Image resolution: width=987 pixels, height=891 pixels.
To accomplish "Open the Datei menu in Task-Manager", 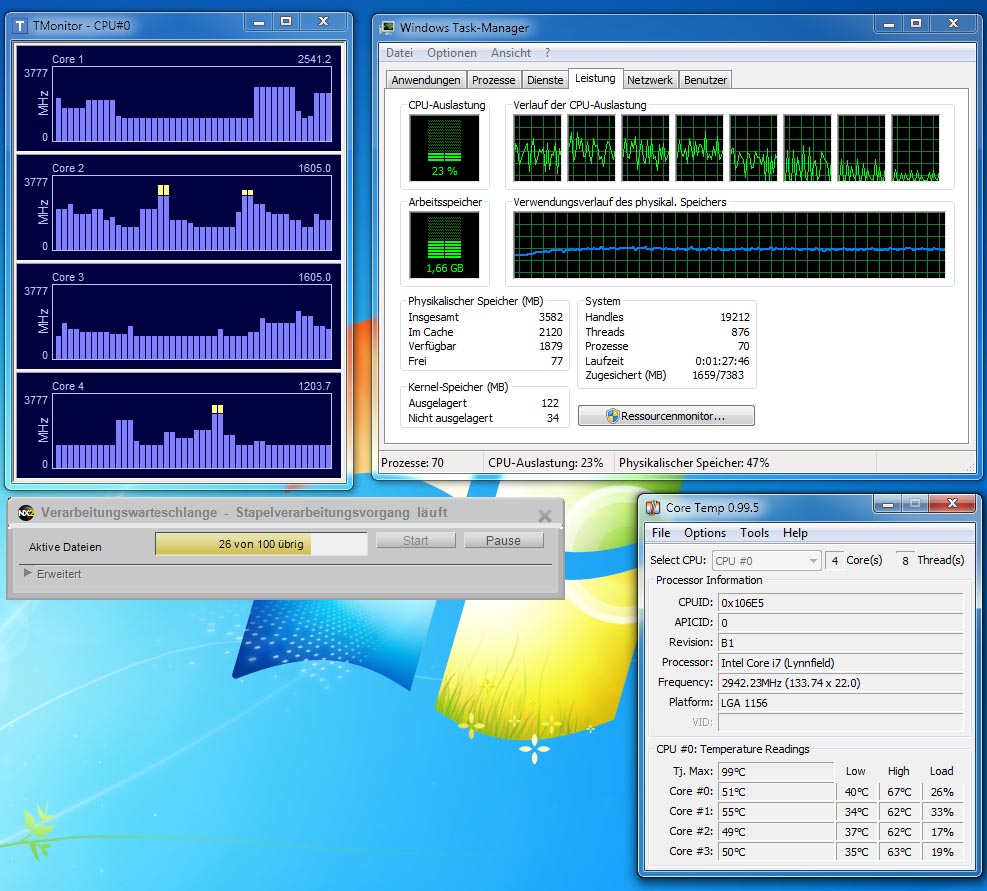I will pyautogui.click(x=399, y=53).
